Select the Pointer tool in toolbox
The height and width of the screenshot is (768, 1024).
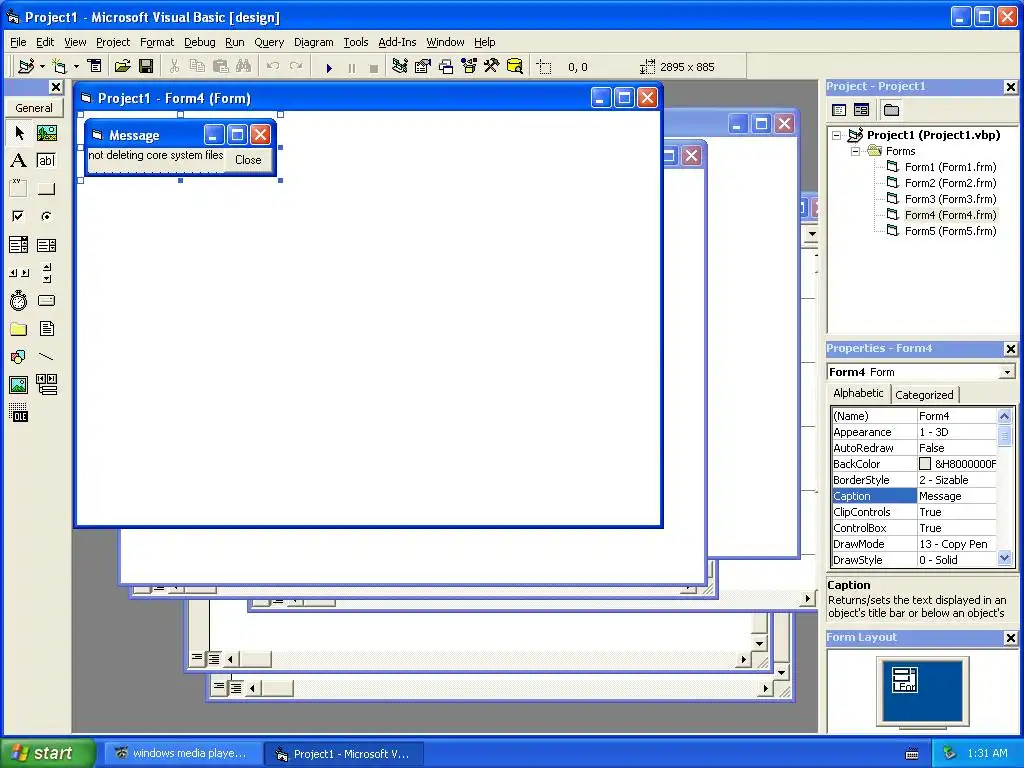[x=19, y=133]
